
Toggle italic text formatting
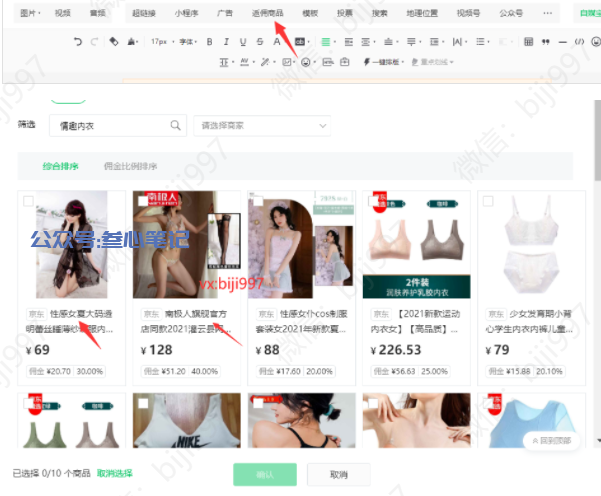227,42
